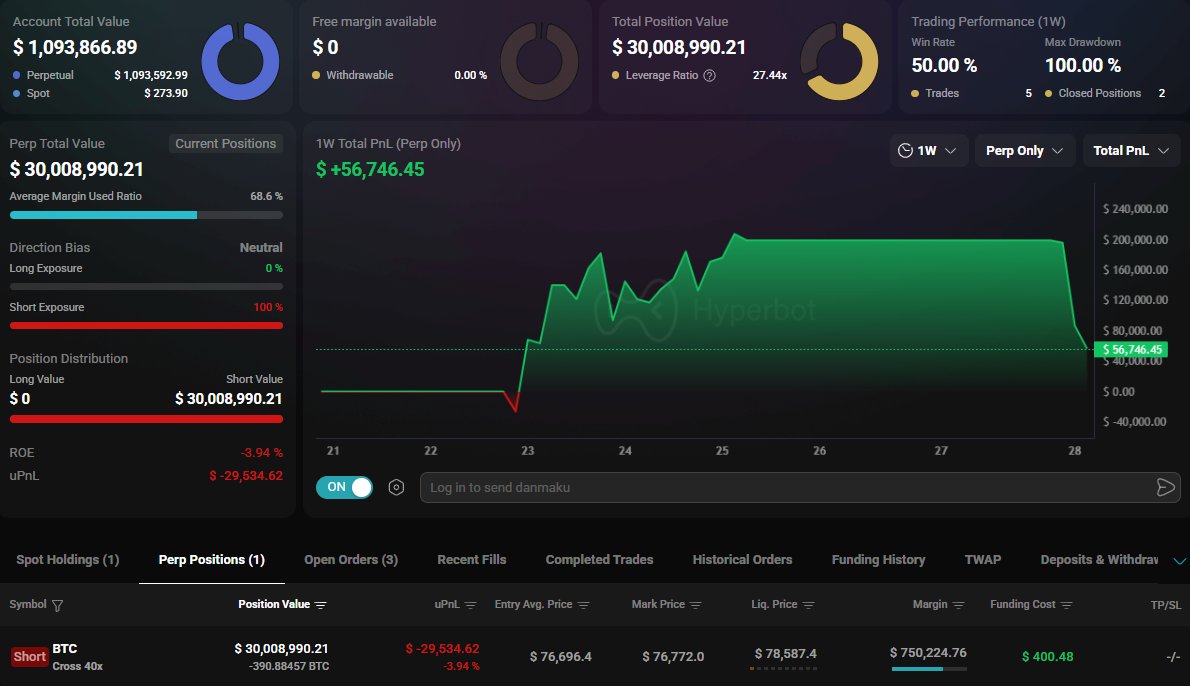Open danmaku settings hexagon icon
The height and width of the screenshot is (686, 1190).
(396, 487)
